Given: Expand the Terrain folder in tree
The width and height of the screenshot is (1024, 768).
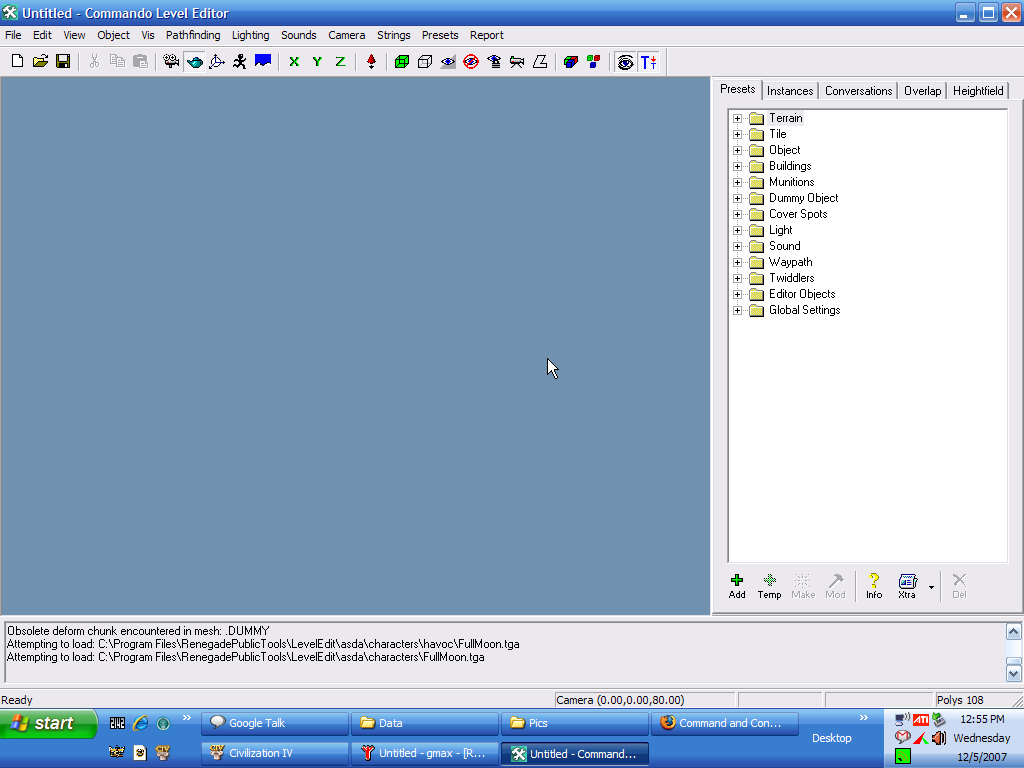Looking at the screenshot, I should coord(738,118).
